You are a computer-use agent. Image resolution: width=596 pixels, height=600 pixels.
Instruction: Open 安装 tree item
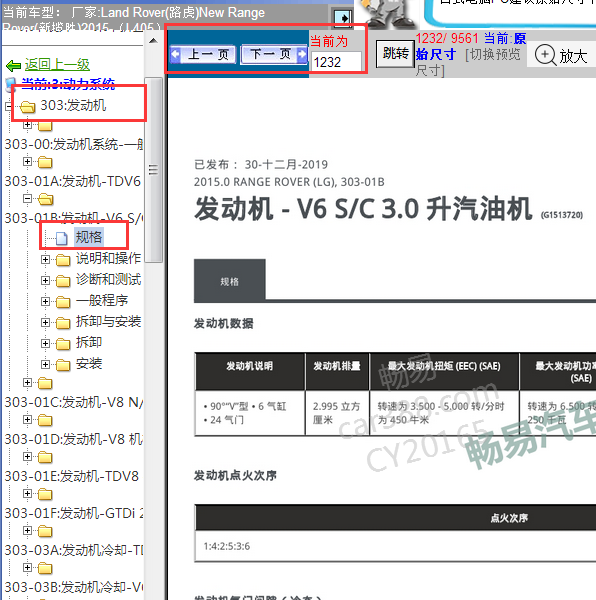pyautogui.click(x=89, y=363)
